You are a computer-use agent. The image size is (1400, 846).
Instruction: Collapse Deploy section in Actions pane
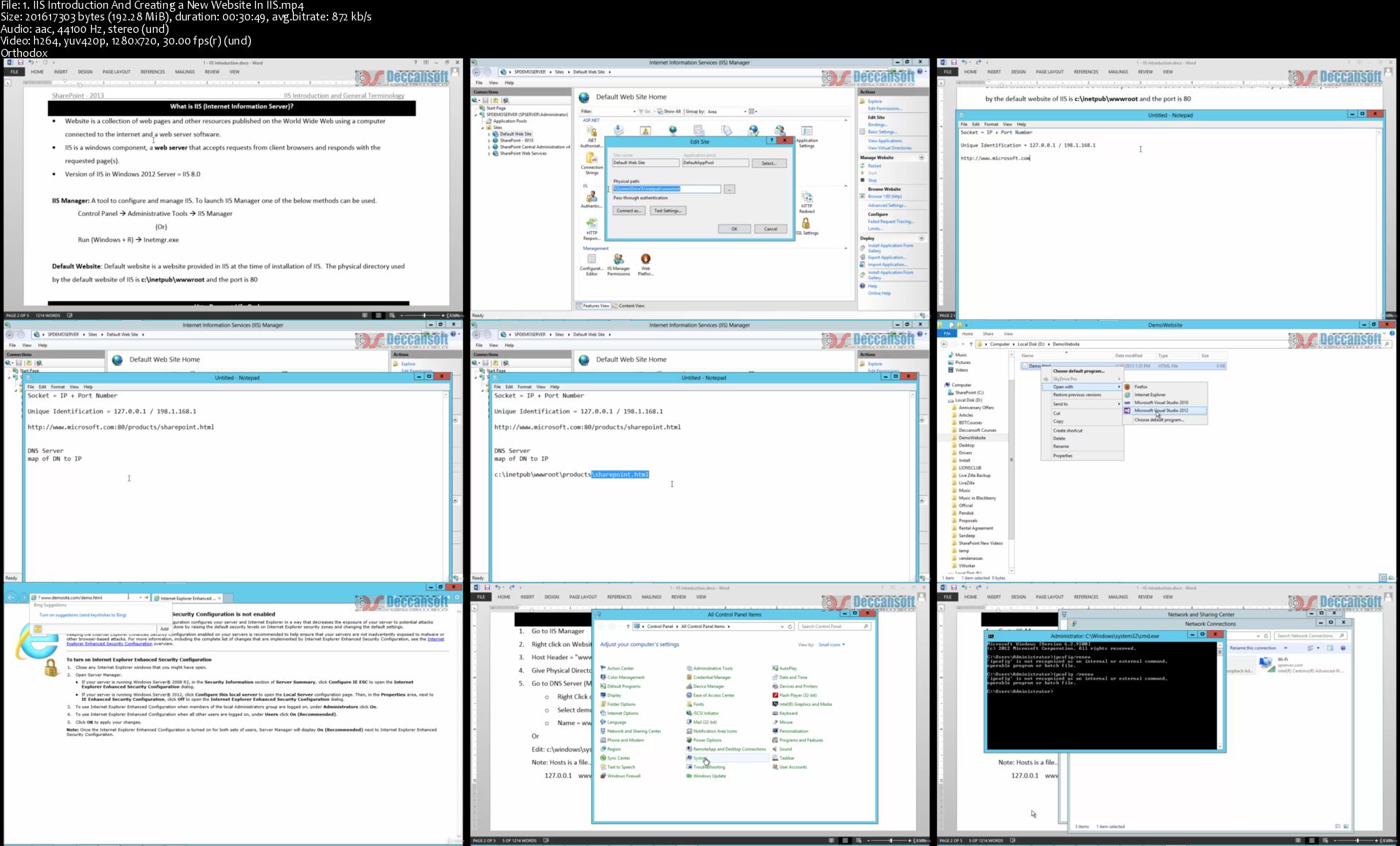pos(921,238)
